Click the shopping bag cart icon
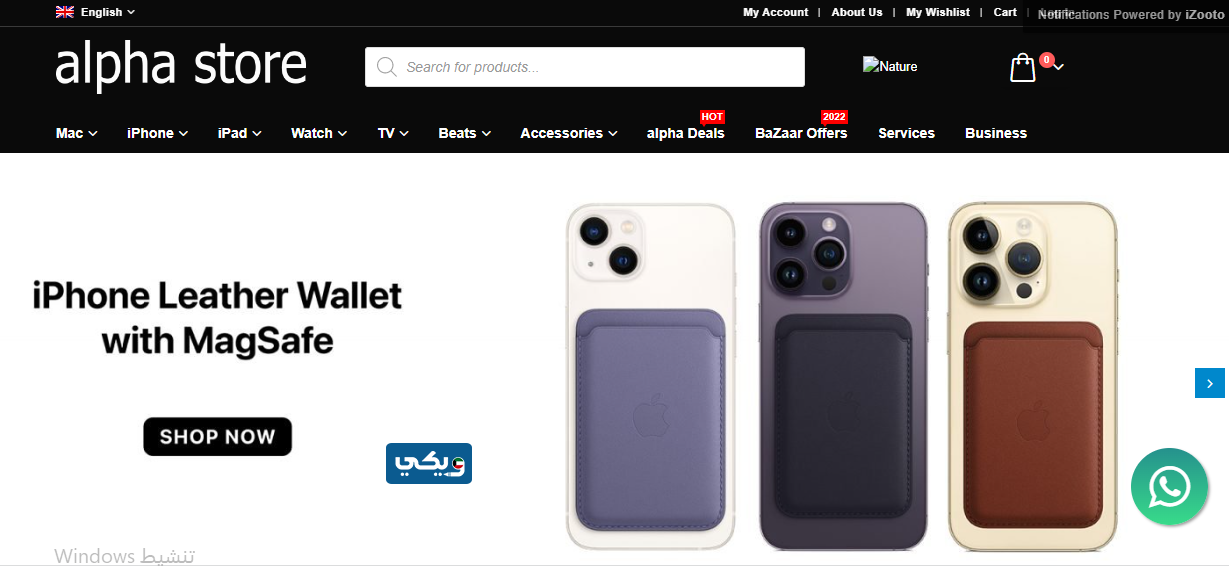 coord(1022,68)
